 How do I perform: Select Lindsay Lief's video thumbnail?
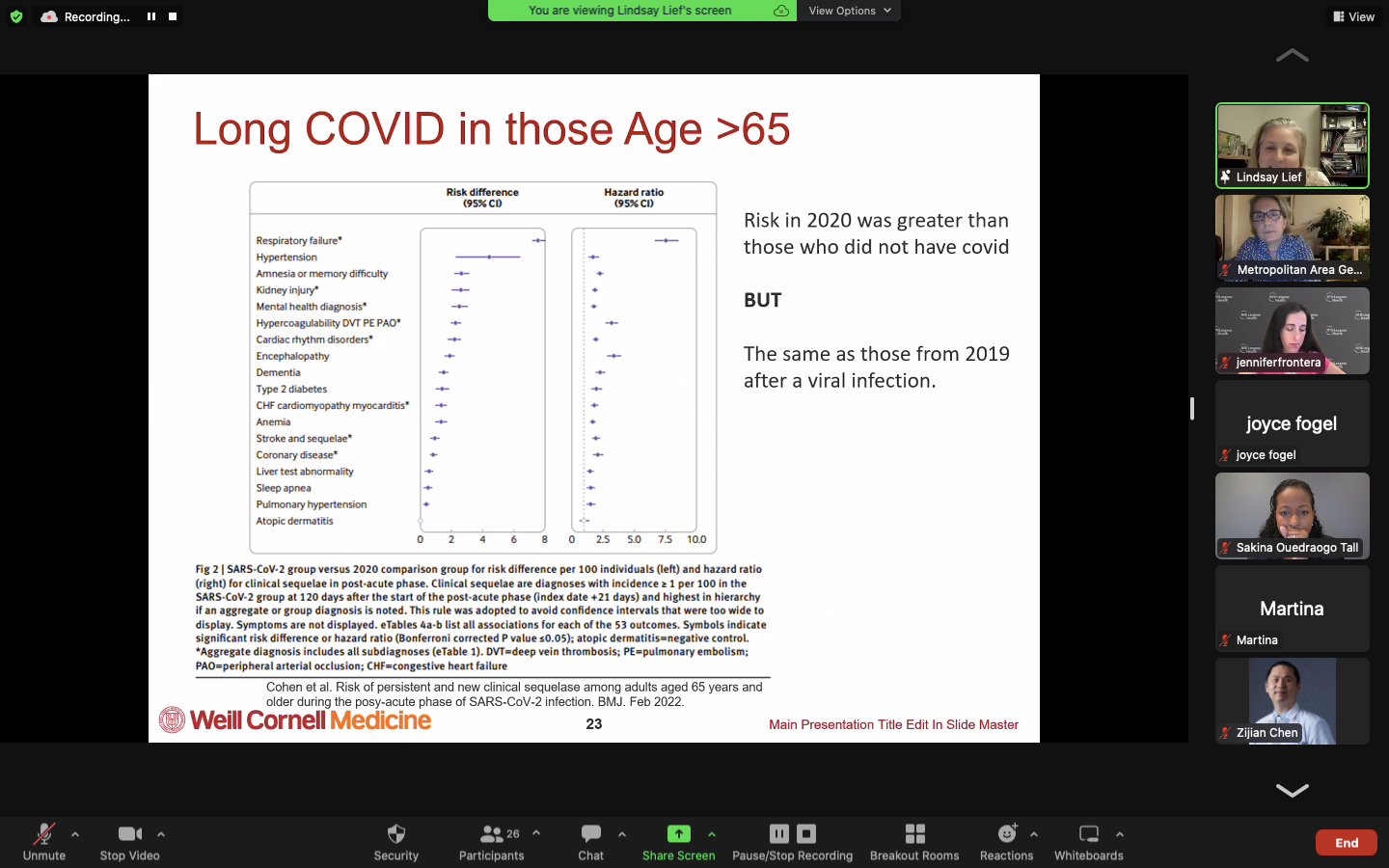(x=1293, y=146)
